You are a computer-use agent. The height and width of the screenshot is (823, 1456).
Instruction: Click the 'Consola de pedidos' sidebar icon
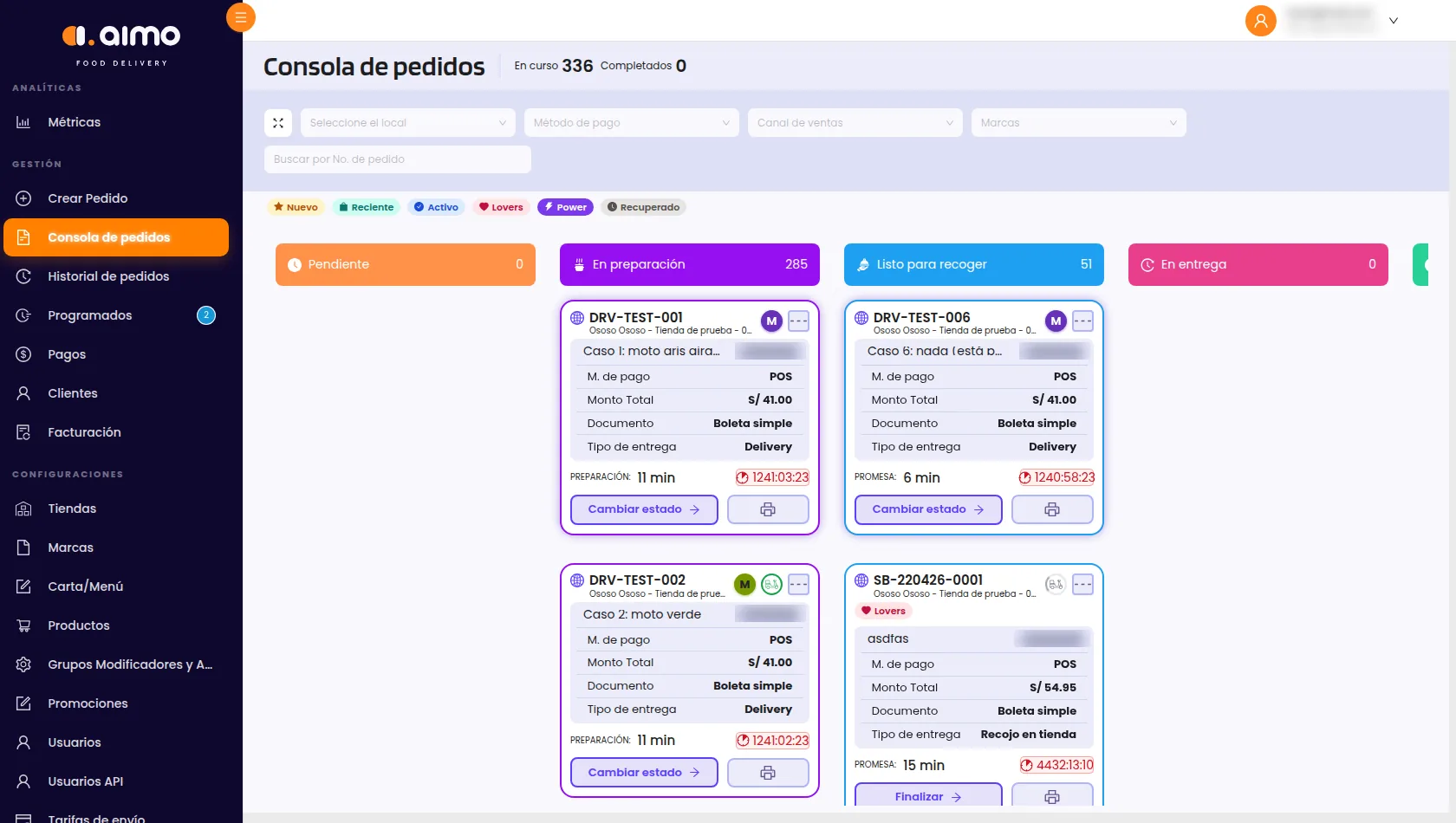[23, 237]
